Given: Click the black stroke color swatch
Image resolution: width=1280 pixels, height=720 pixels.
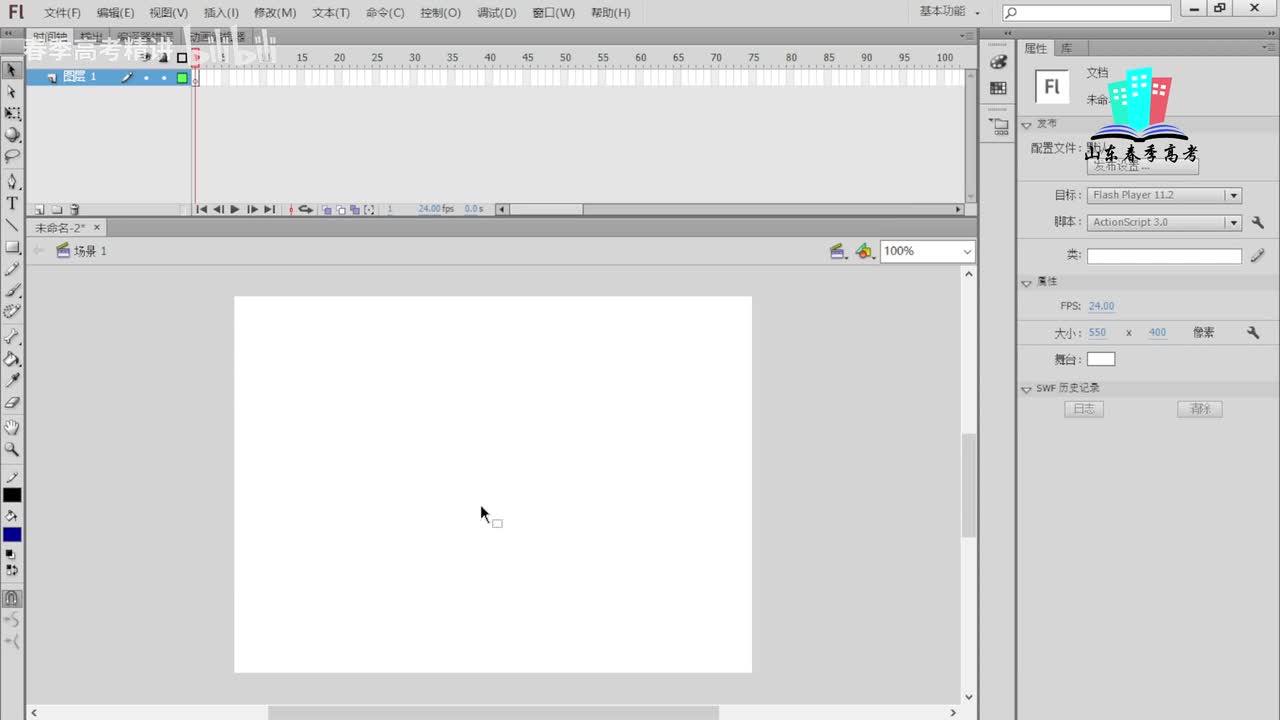Looking at the screenshot, I should 12,495.
